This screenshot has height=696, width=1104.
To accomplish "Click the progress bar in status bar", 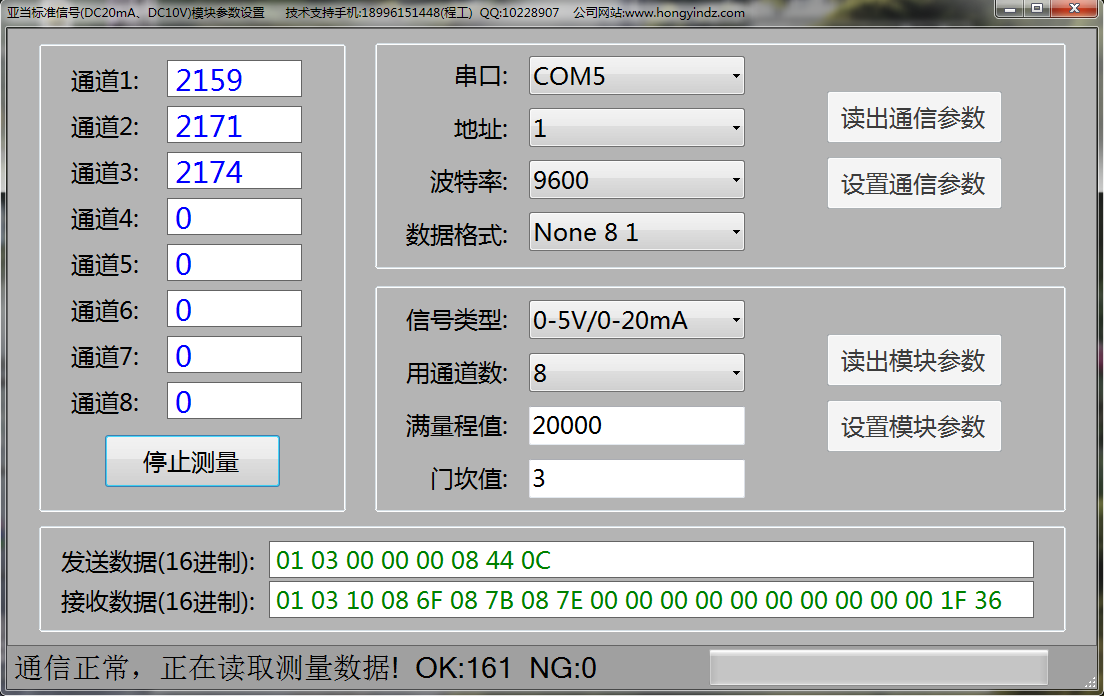I will click(878, 667).
